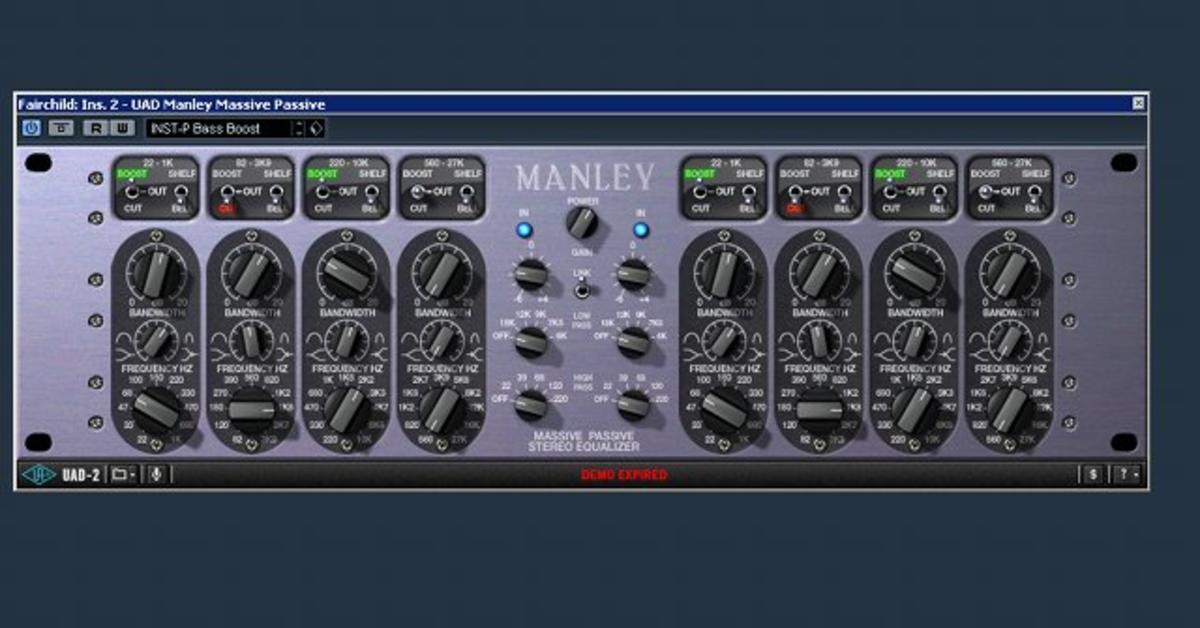Click left channel 22-1K band gain knob
Viewport: 1200px width, 628px height.
click(158, 272)
